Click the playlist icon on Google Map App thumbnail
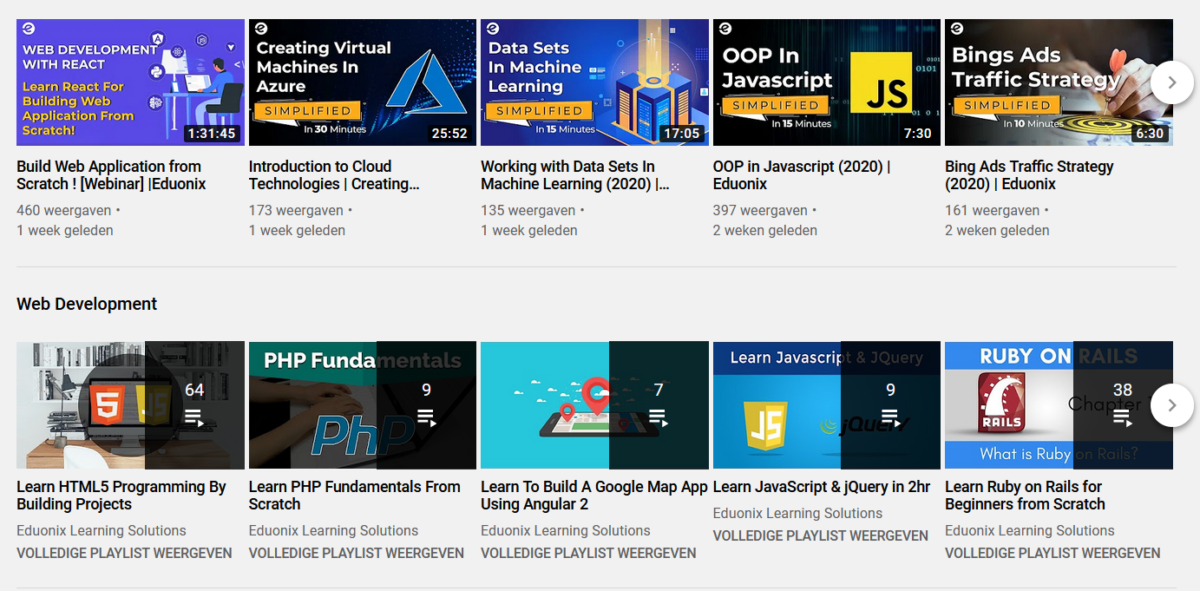Image resolution: width=1200 pixels, height=591 pixels. pyautogui.click(x=658, y=417)
